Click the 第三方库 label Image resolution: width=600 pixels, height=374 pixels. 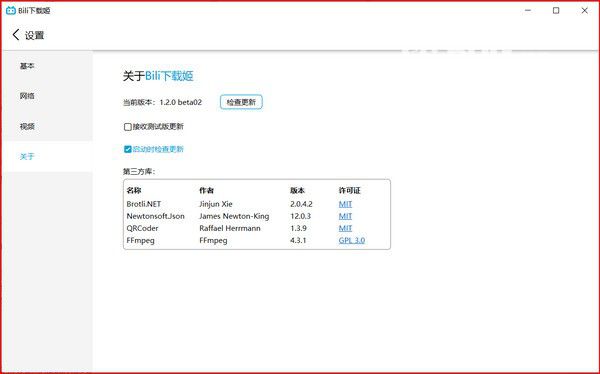[139, 171]
